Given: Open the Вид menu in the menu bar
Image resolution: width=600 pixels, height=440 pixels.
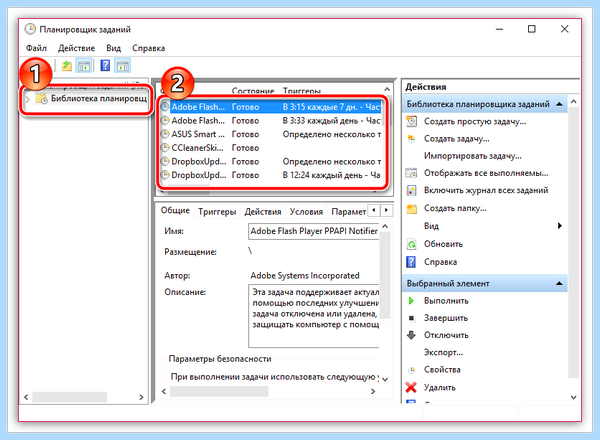Looking at the screenshot, I should tap(113, 48).
